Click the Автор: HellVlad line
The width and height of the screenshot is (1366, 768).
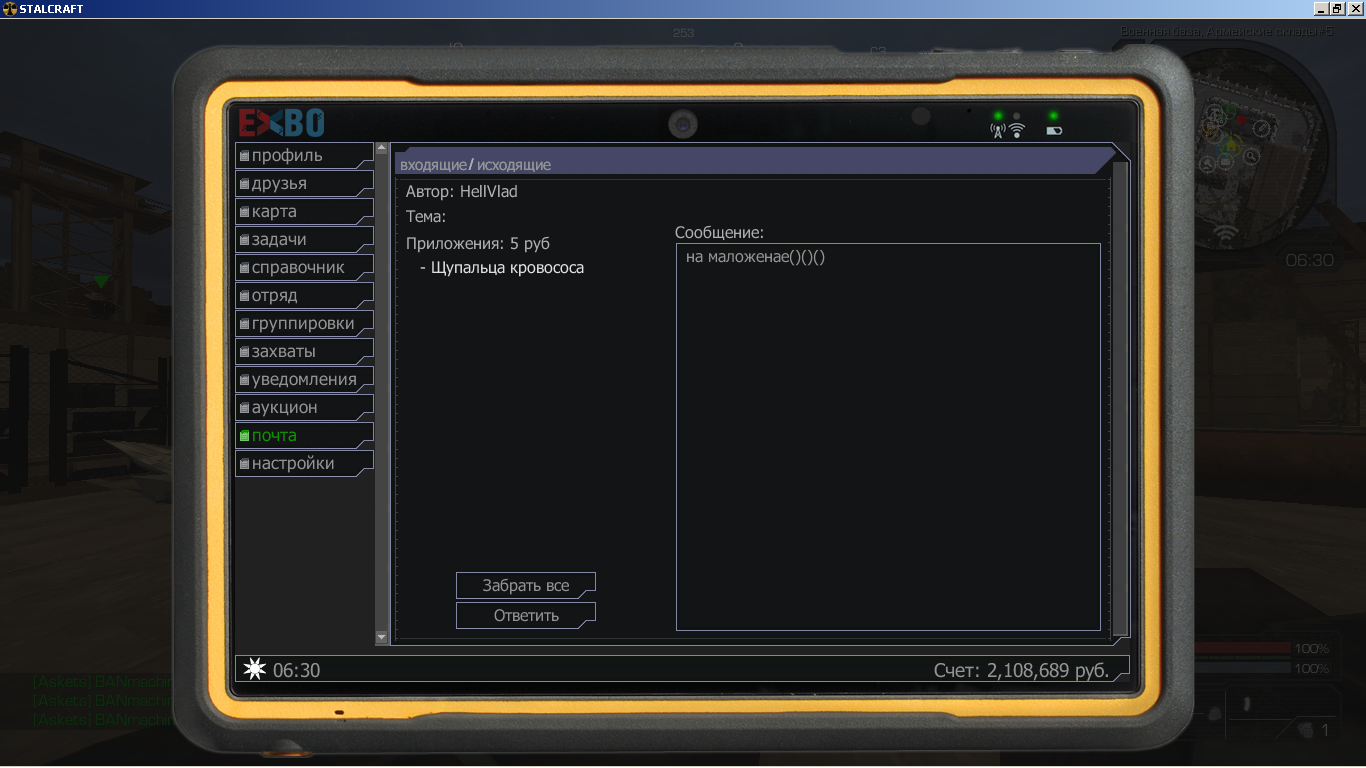click(462, 192)
